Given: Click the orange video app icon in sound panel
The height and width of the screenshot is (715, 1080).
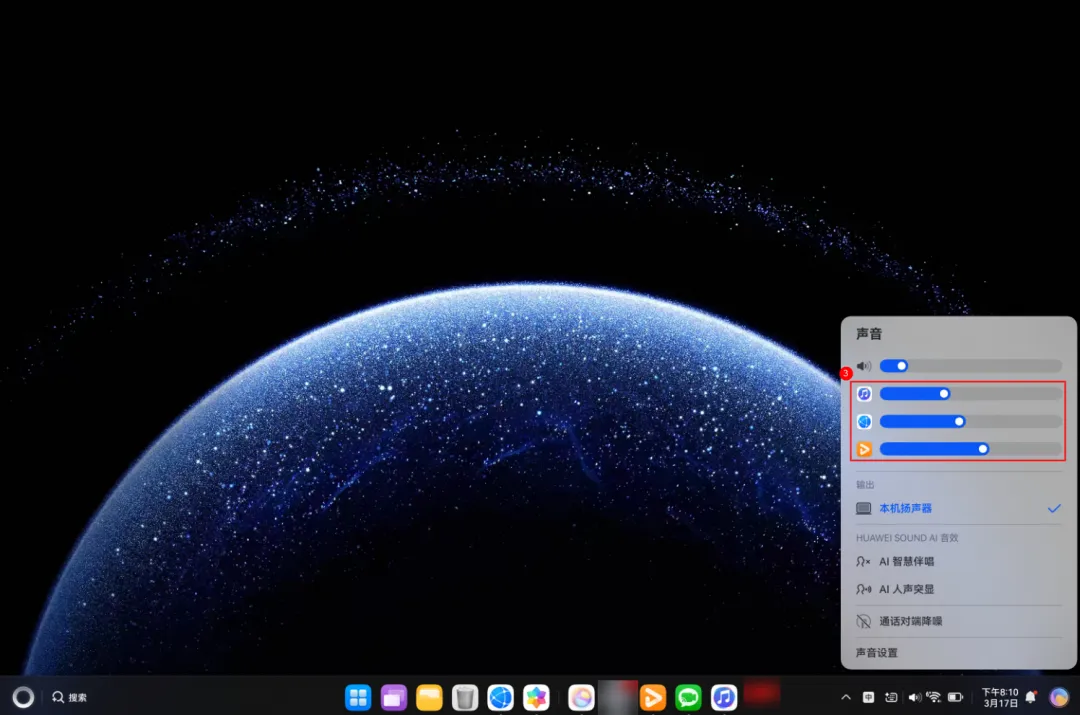Looking at the screenshot, I should click(864, 450).
